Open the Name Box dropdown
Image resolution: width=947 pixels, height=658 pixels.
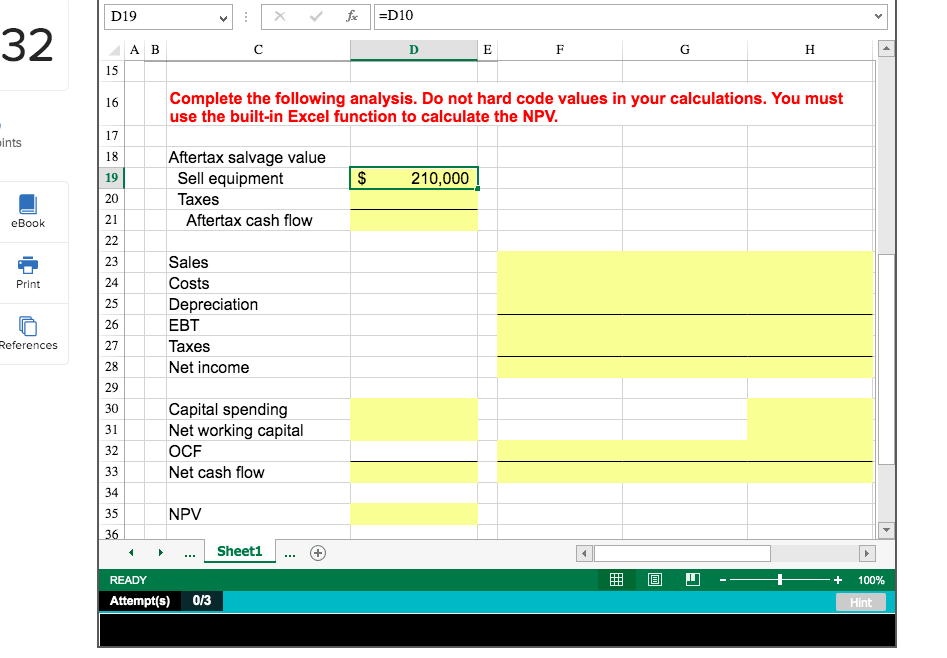point(222,16)
